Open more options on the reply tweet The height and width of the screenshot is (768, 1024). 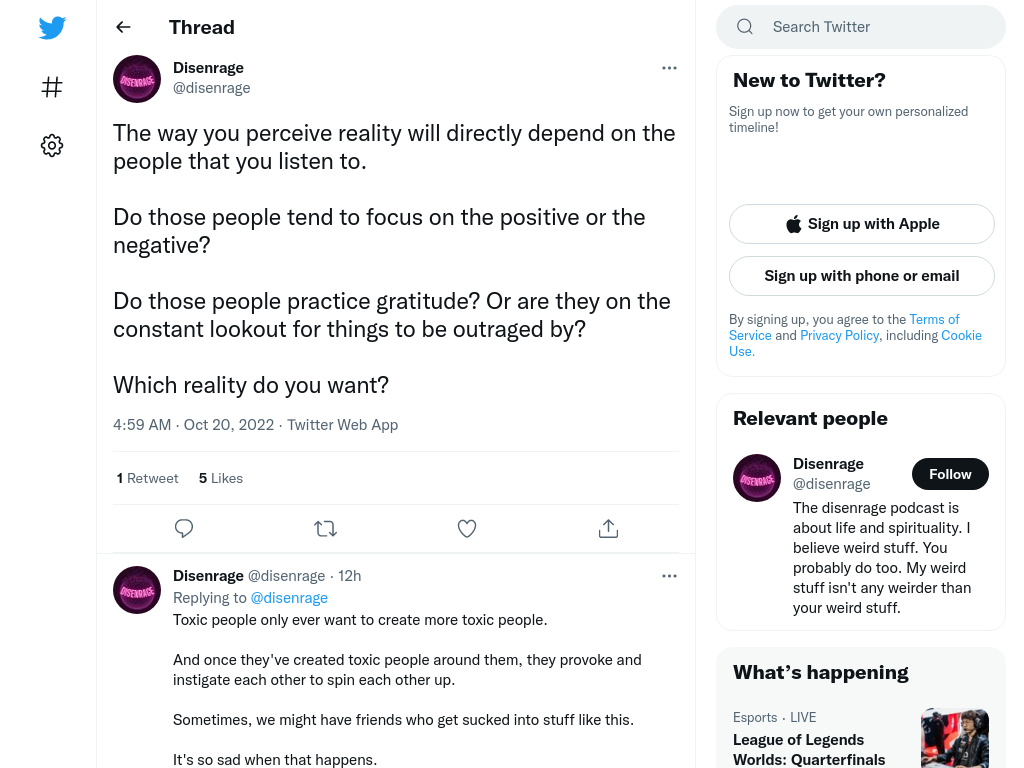669,576
